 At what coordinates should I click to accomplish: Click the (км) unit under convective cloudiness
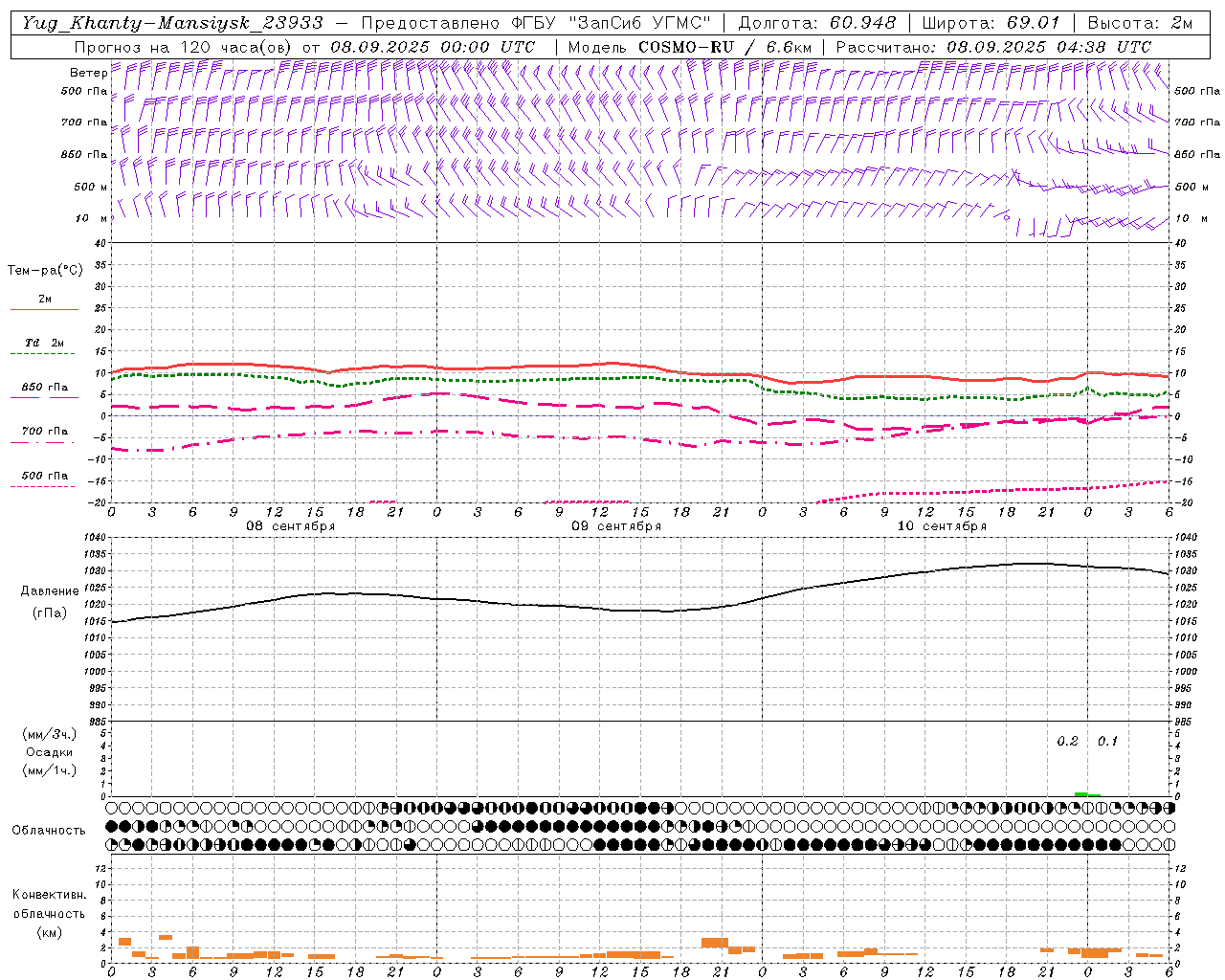tap(49, 932)
